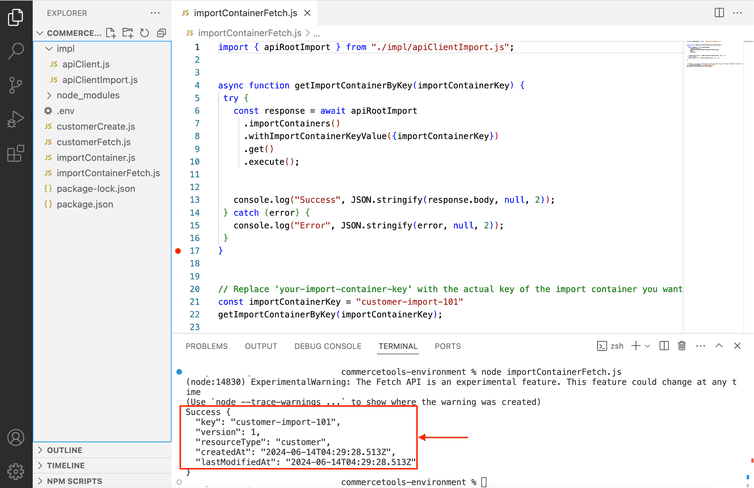This screenshot has height=488, width=754.
Task: Open terminal panel more actions
Action: tap(700, 346)
